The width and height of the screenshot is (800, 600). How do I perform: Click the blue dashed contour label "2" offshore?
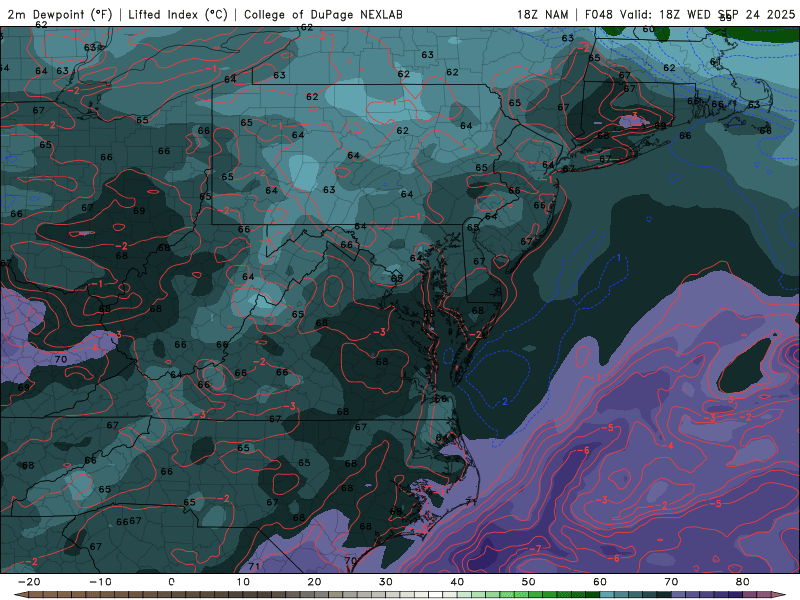coord(505,402)
